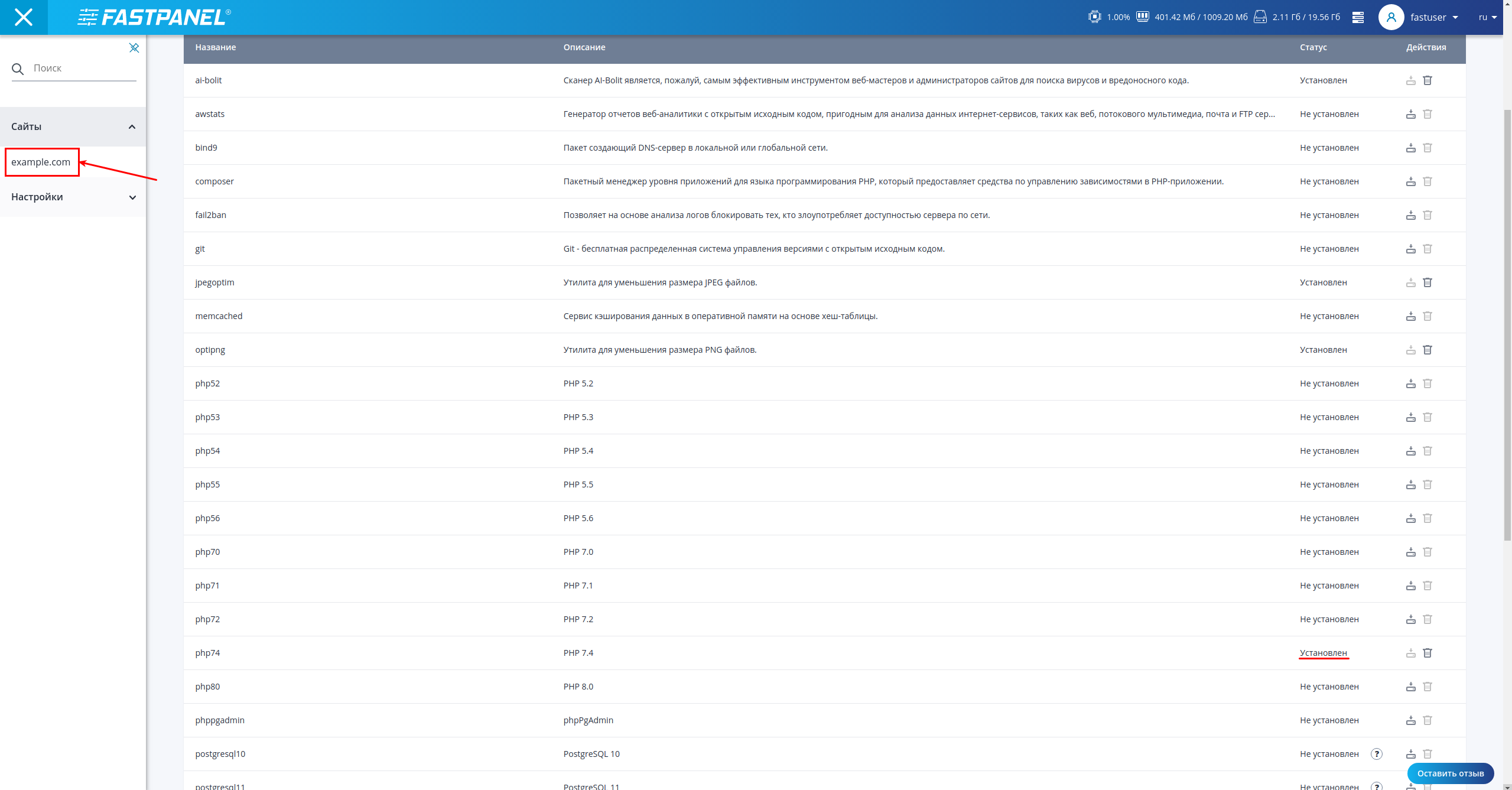Open the example.com site

(41, 162)
